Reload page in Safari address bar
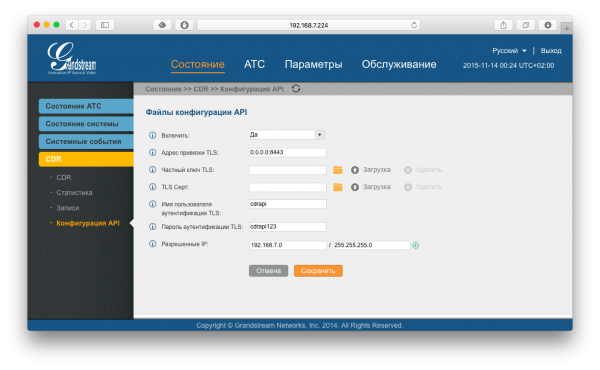 pos(414,25)
